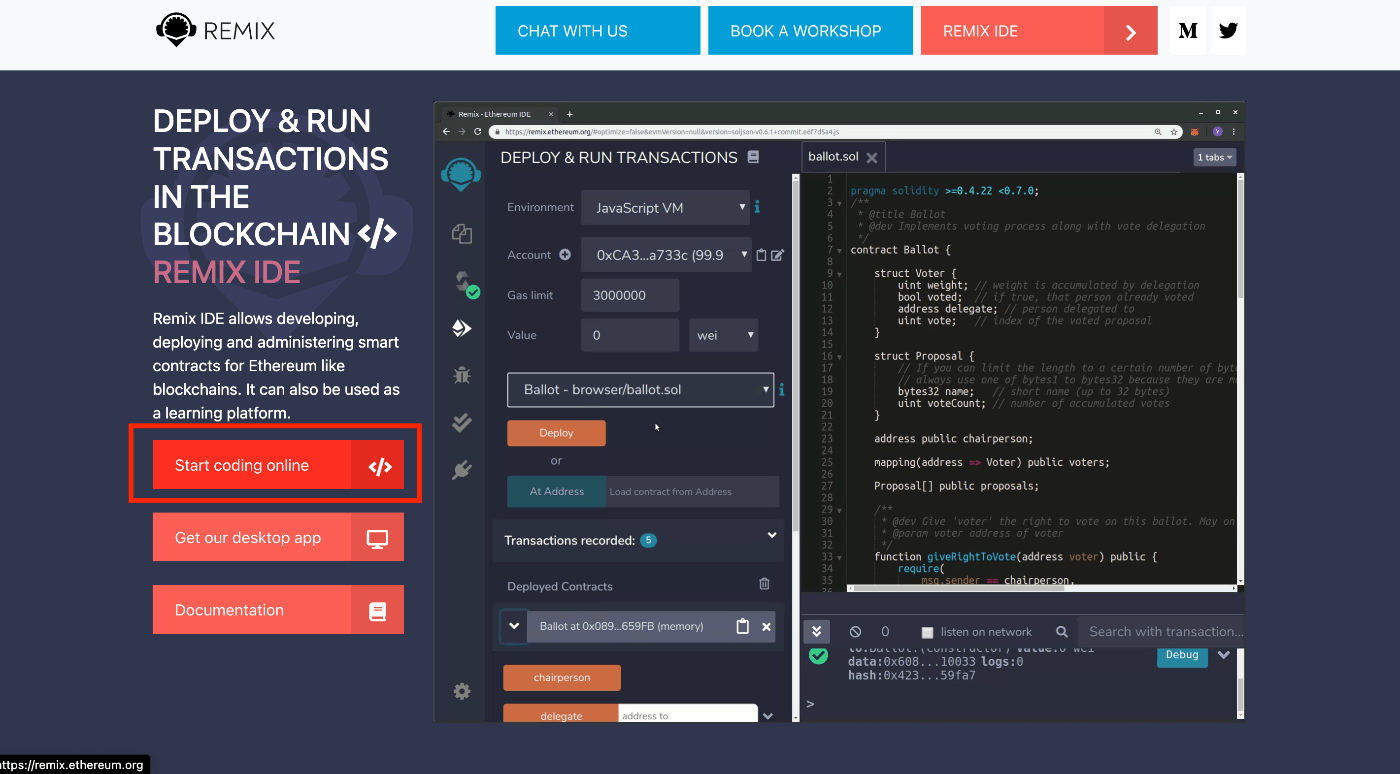
Task: Click the terminal search magnifier icon
Action: point(1060,632)
